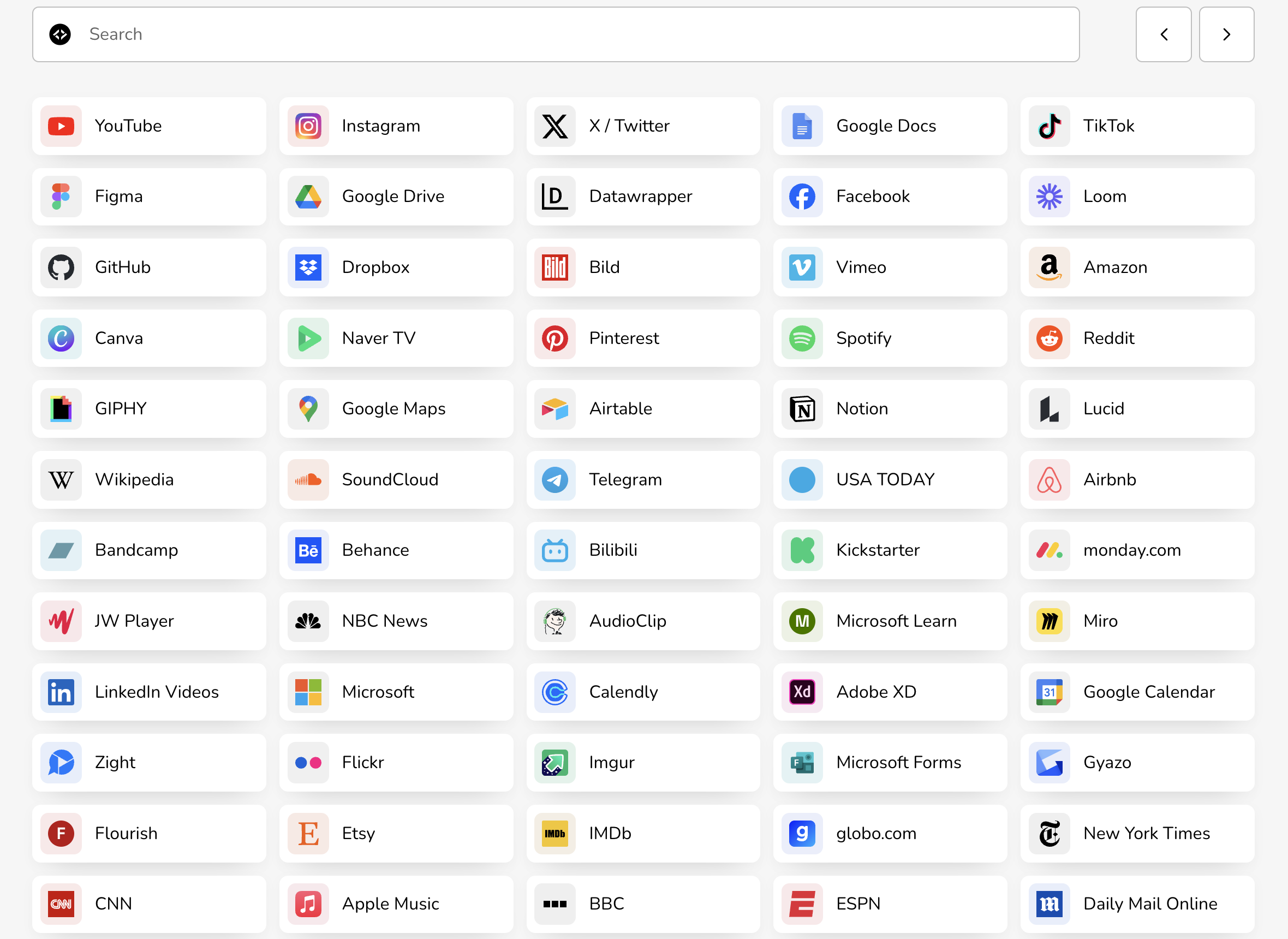Select the Wikipedia icon
This screenshot has width=1288, height=939.
(x=61, y=480)
